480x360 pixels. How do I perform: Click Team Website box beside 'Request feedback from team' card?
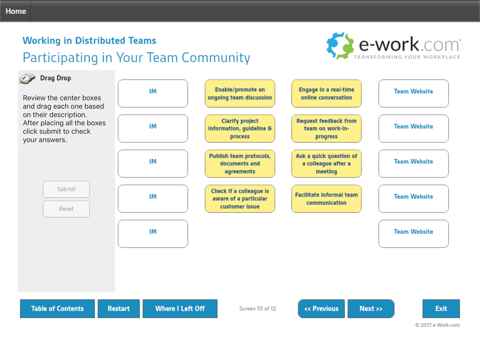click(413, 129)
